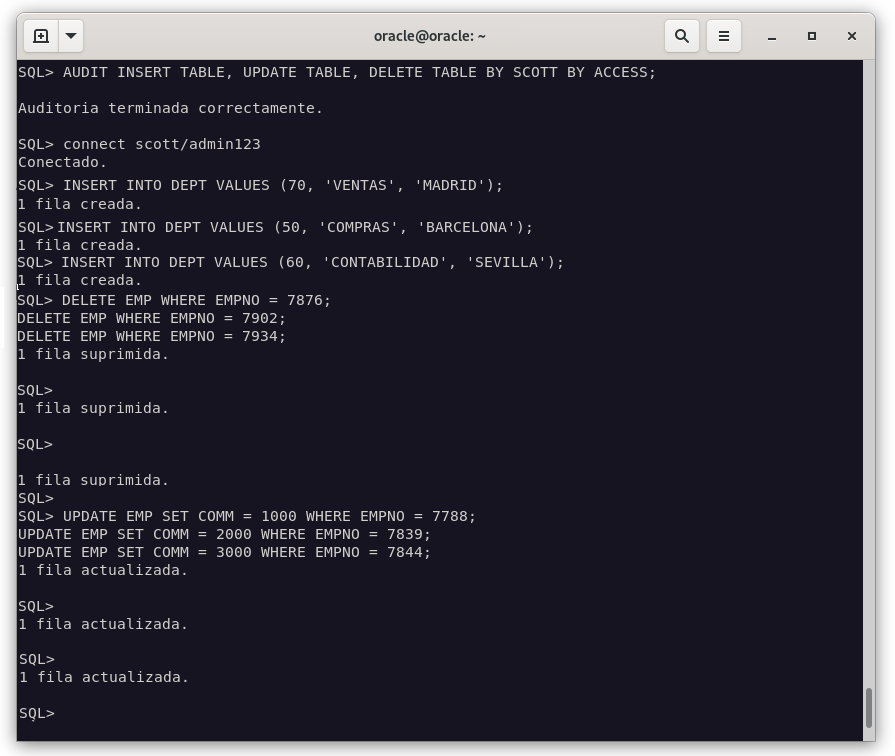Click the UPDATE COMM = 1000 statement
895x756 pixels.
269,516
